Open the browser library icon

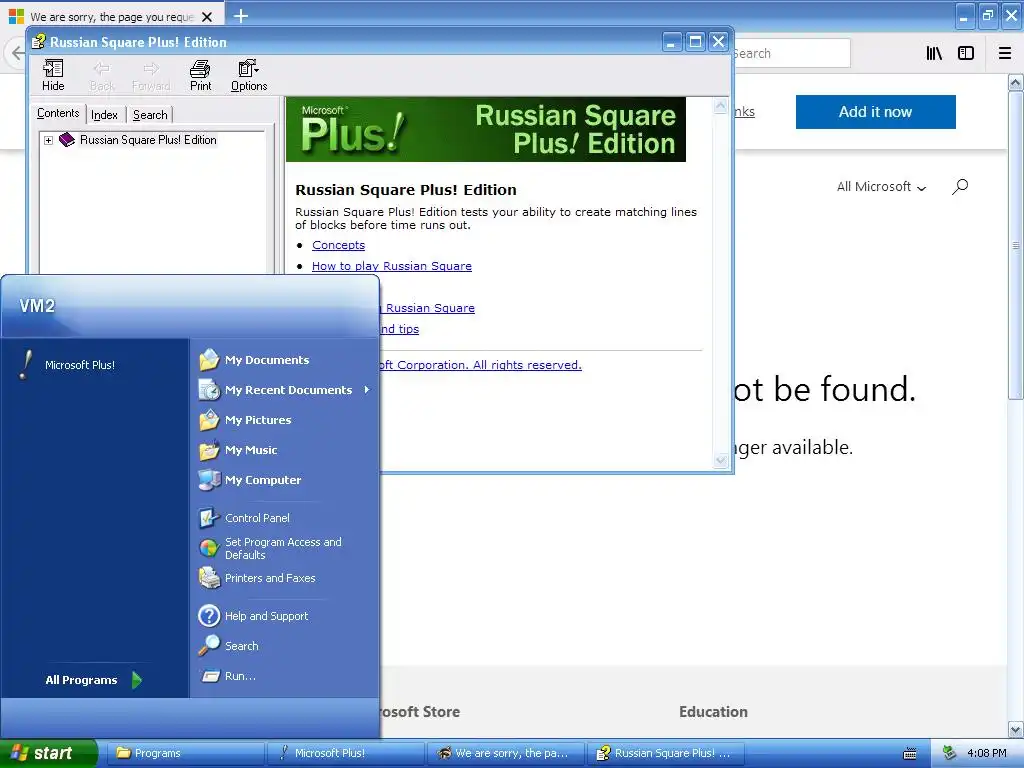[x=934, y=54]
